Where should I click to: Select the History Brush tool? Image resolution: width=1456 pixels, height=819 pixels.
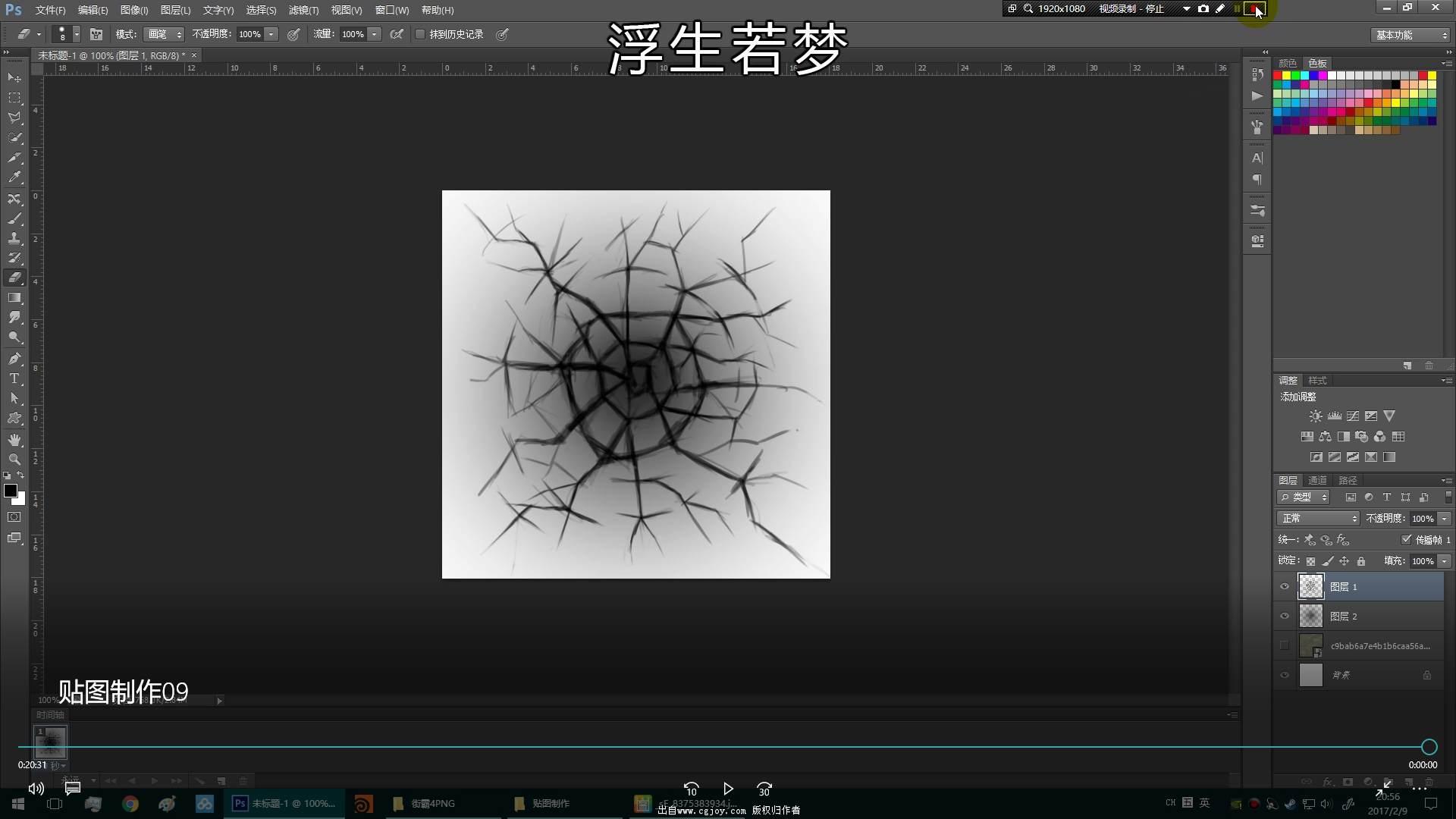click(14, 258)
